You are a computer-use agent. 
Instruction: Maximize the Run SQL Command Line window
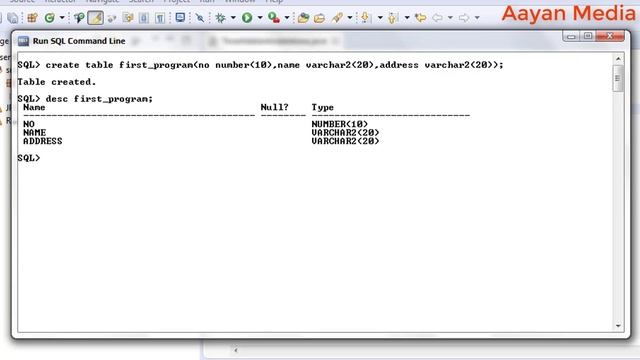point(588,36)
